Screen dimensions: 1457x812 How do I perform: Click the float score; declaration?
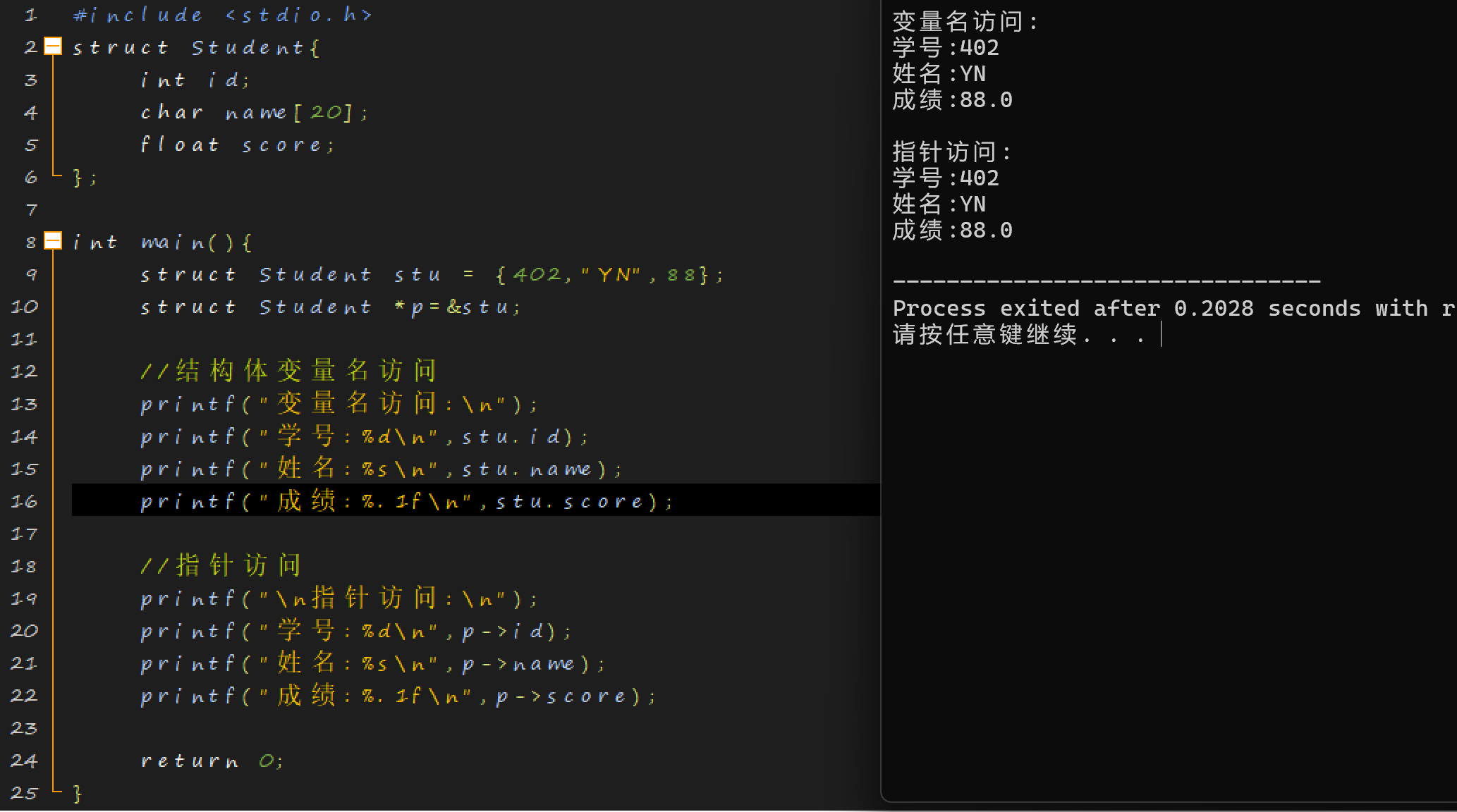pos(237,144)
